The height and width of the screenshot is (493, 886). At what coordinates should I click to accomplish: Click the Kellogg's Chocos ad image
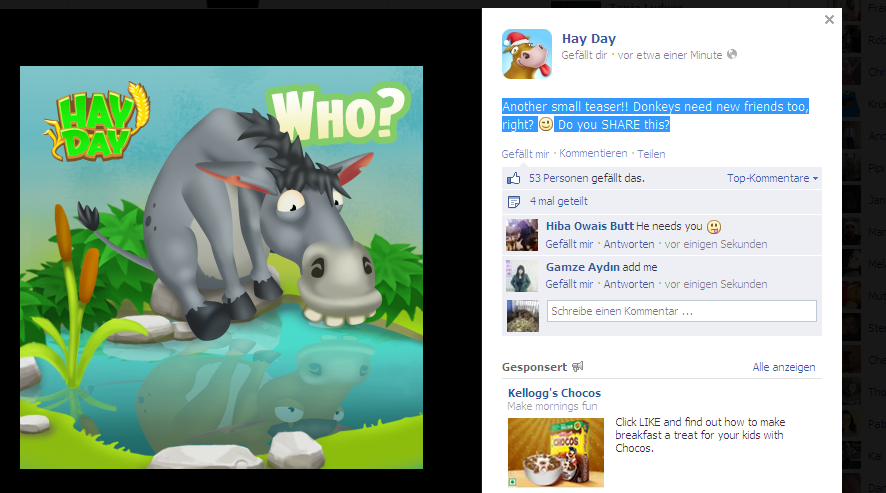pos(555,452)
